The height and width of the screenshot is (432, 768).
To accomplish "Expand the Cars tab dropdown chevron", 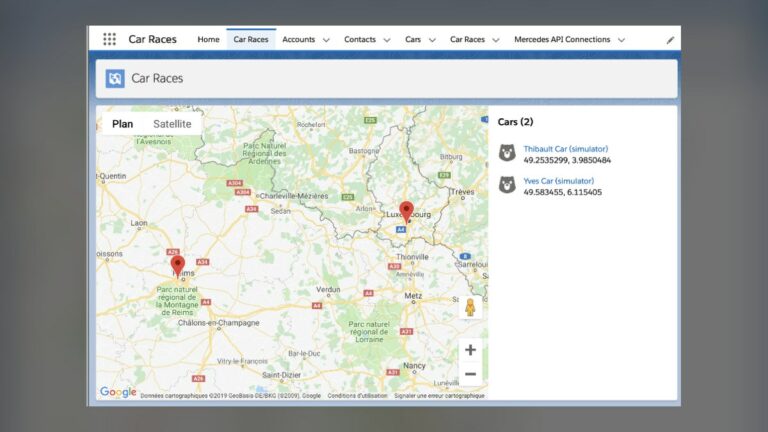I will tap(432, 40).
